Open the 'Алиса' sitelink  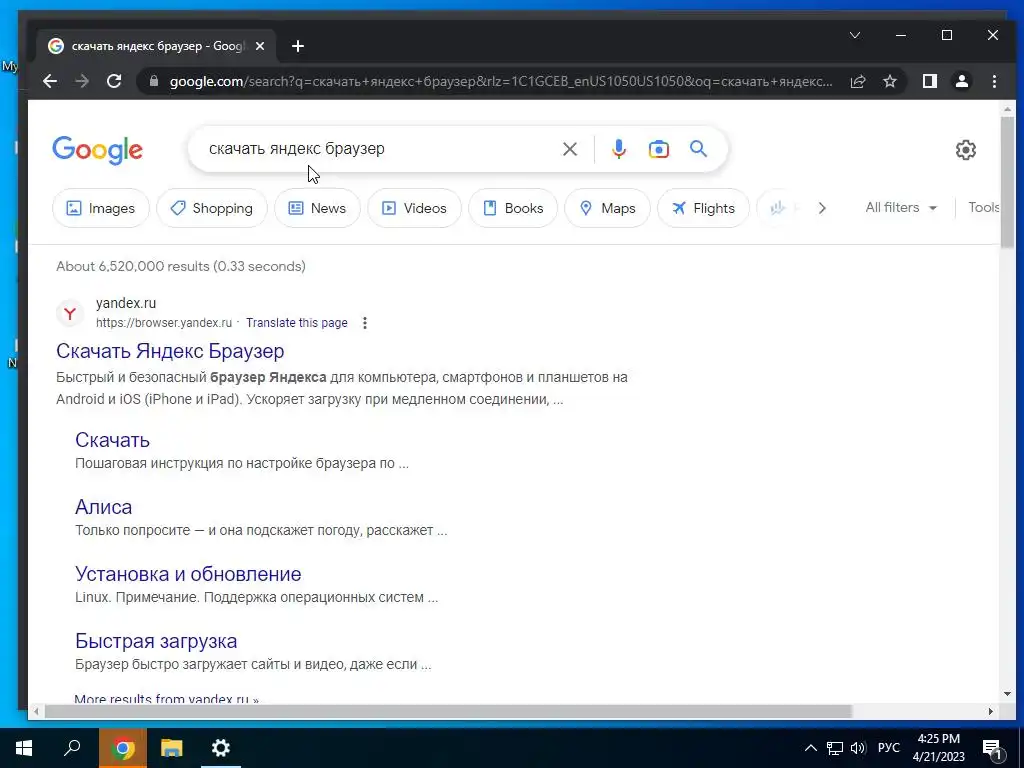coord(103,507)
